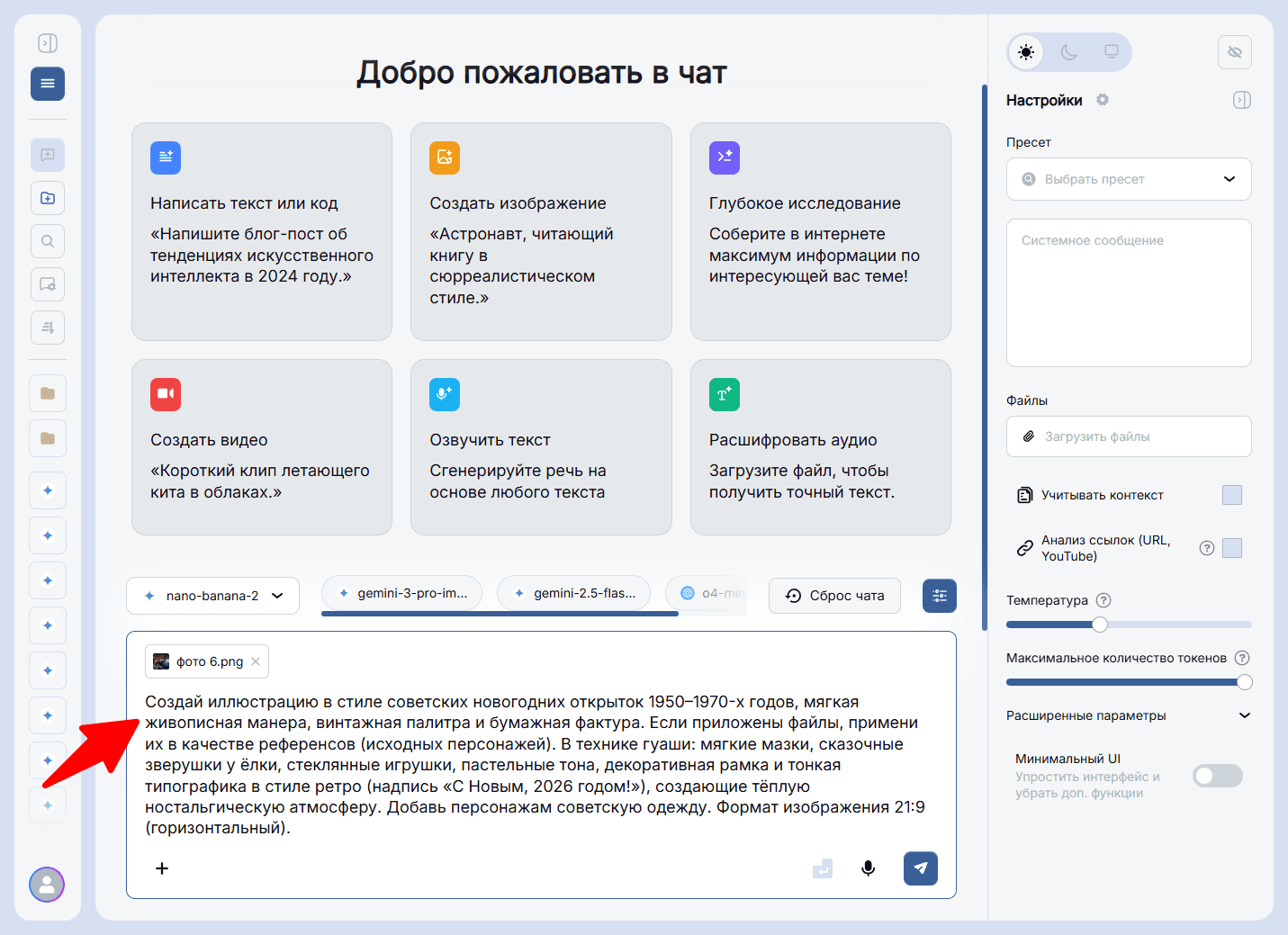Click the crossed-out eye icon in the top right
This screenshot has height=935, width=1288.
pos(1234,52)
